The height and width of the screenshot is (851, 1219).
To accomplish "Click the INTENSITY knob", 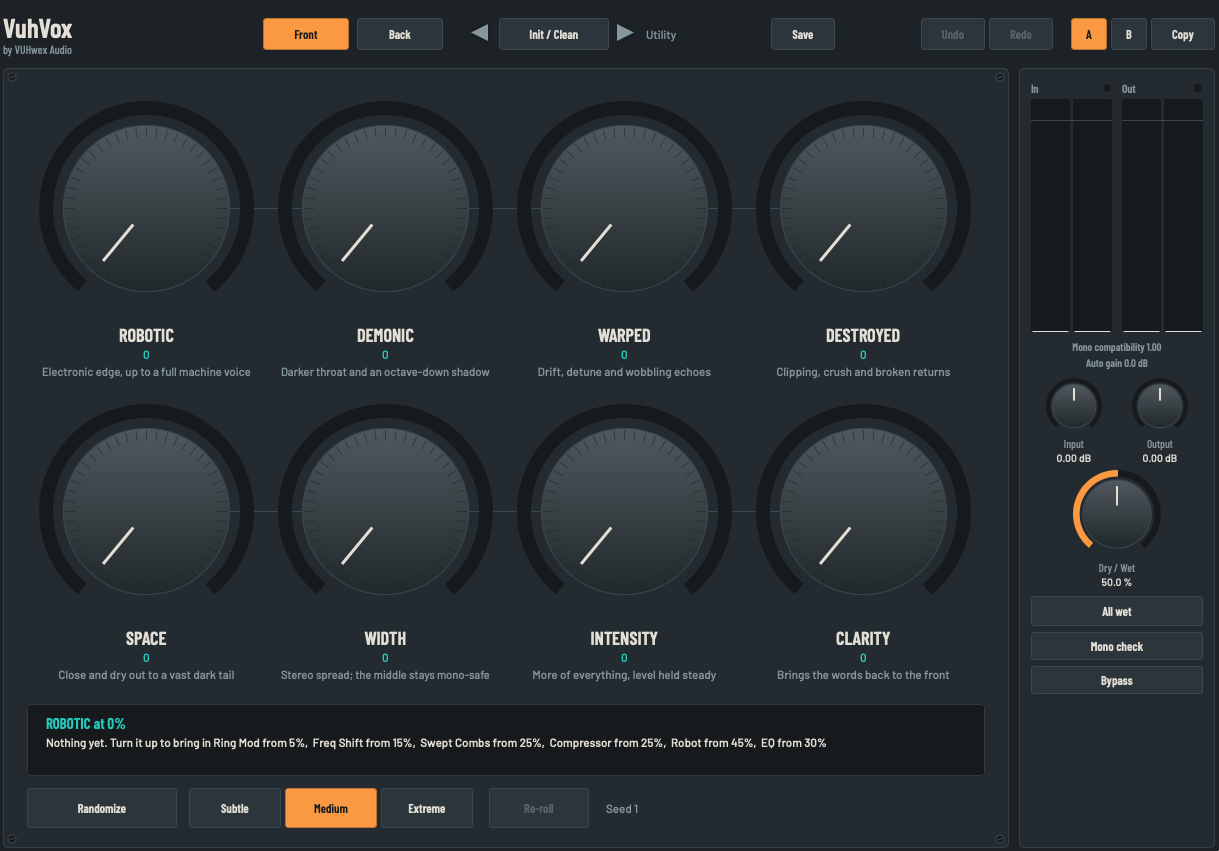I will point(624,510).
